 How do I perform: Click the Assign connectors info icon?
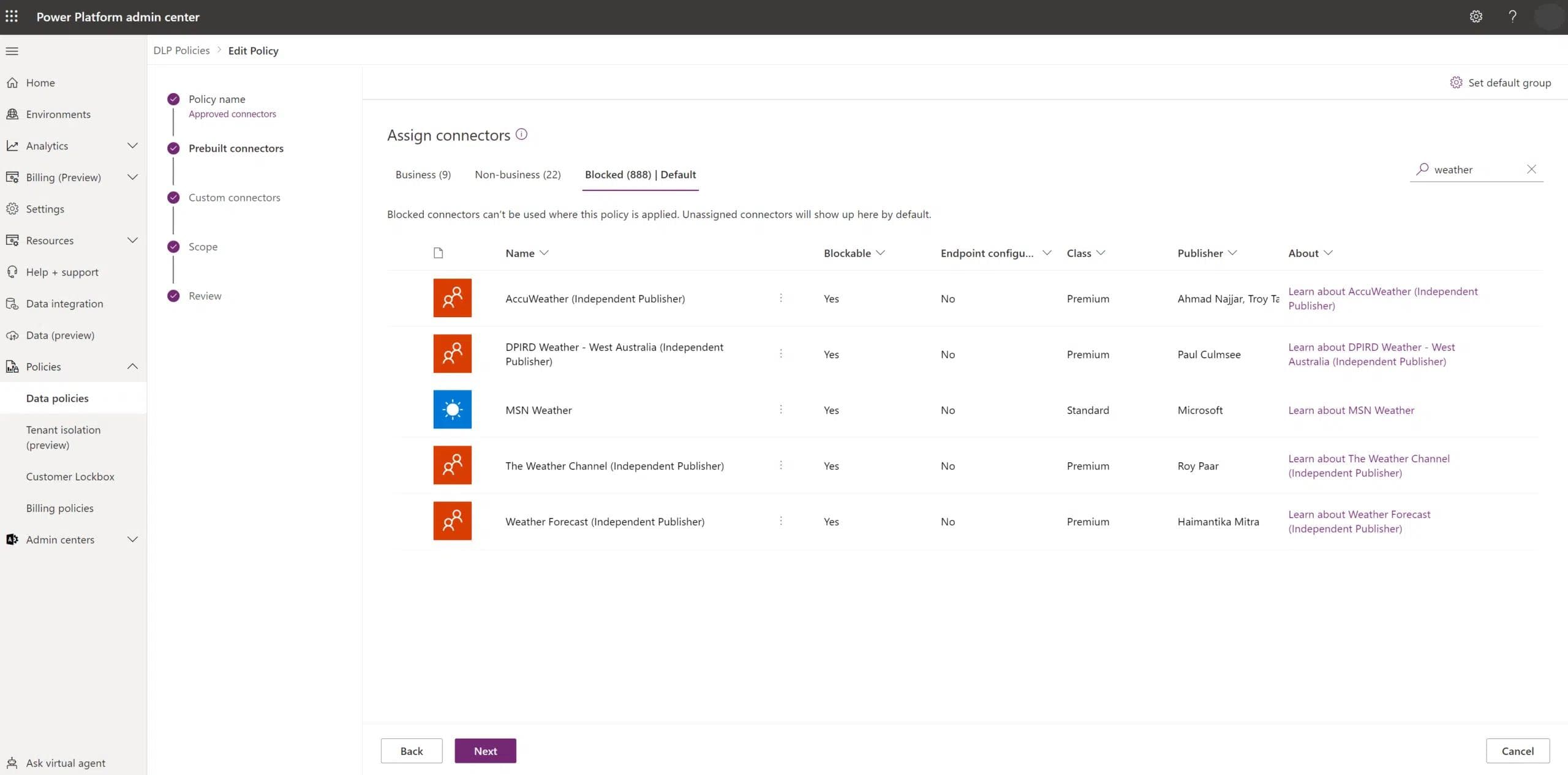tap(521, 134)
